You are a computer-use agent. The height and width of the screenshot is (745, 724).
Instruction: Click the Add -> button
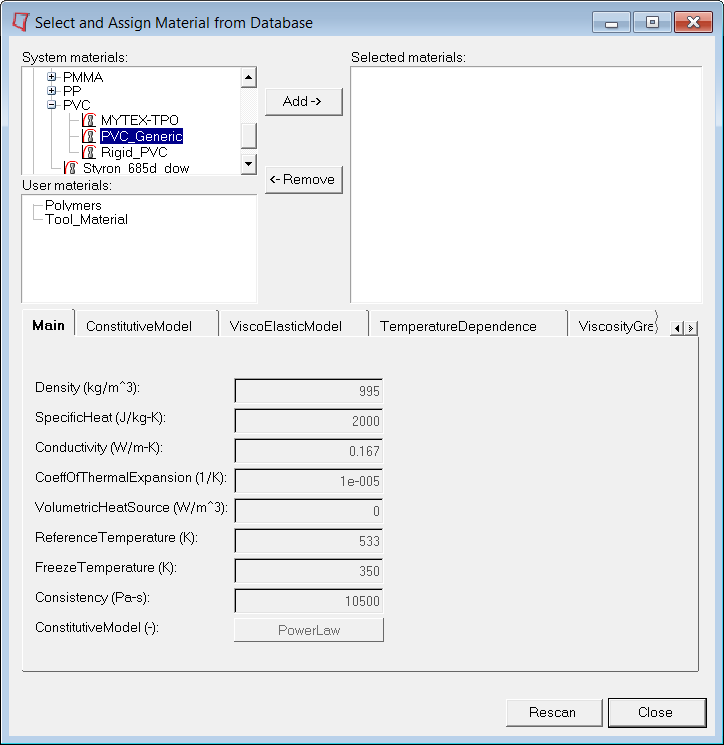[x=303, y=101]
